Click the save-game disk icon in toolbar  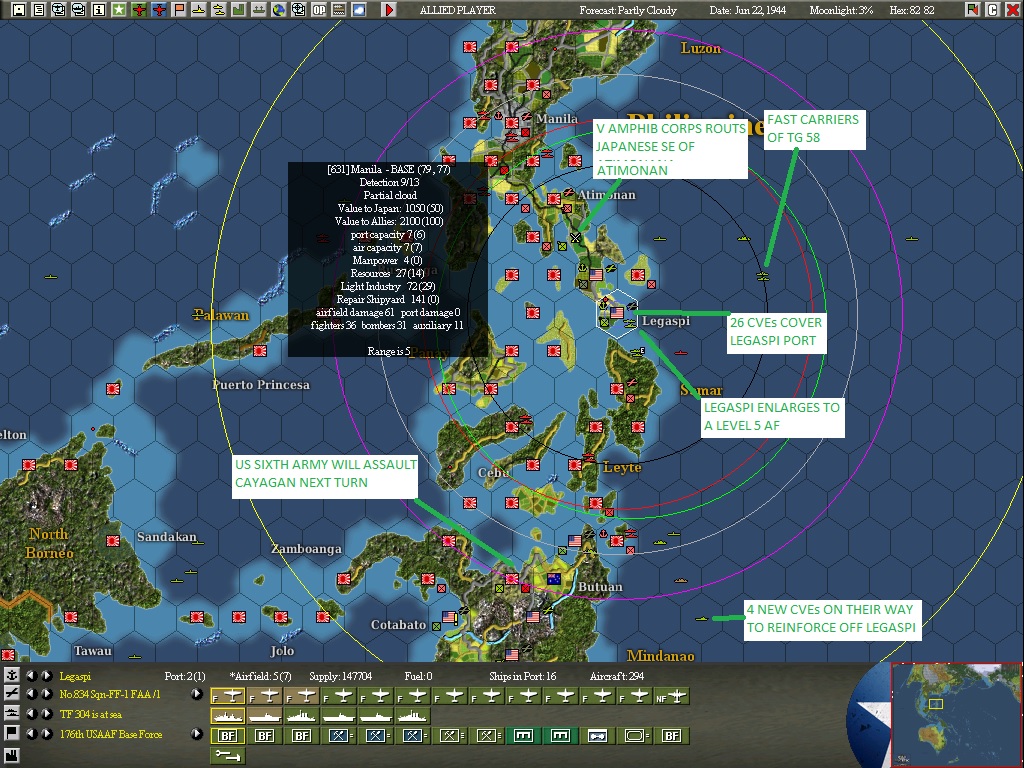[19, 9]
